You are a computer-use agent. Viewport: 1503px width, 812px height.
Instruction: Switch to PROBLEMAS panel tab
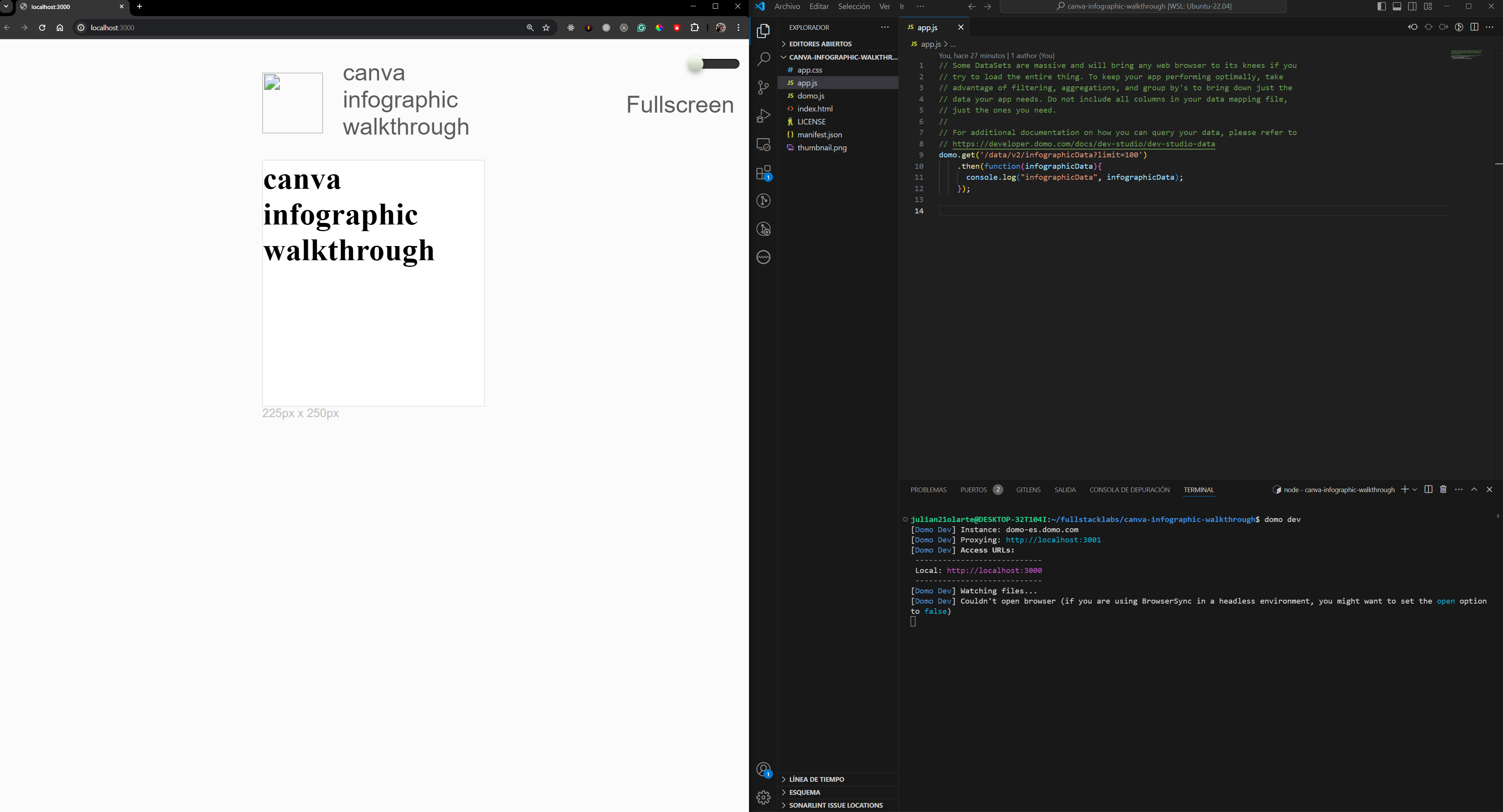click(928, 490)
